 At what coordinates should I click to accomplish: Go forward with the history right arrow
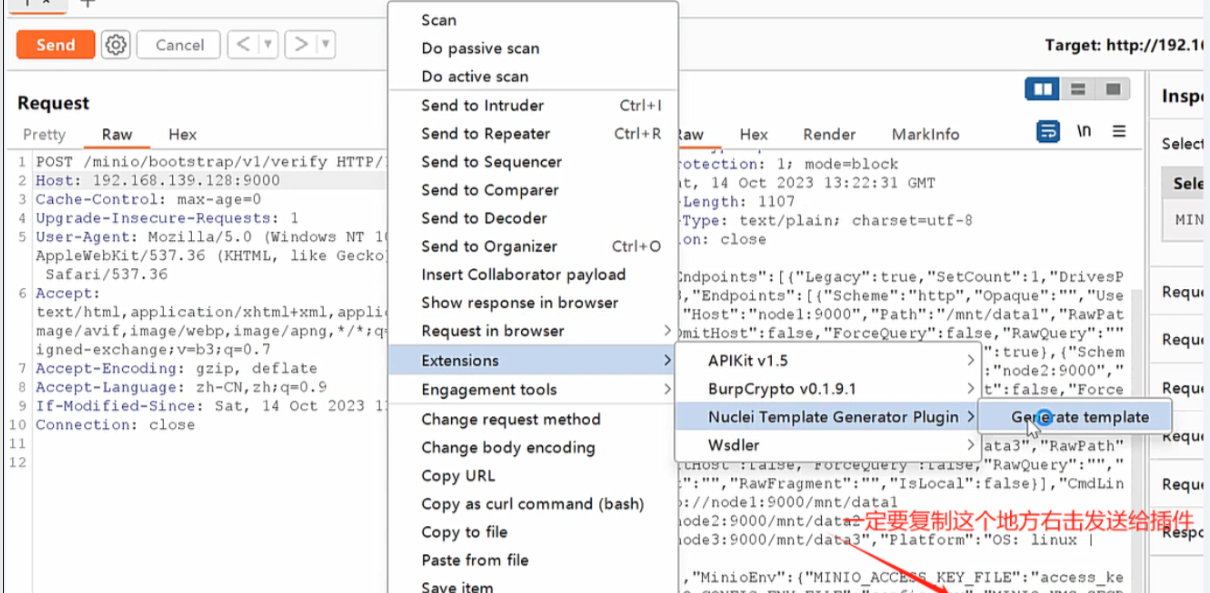(x=300, y=44)
